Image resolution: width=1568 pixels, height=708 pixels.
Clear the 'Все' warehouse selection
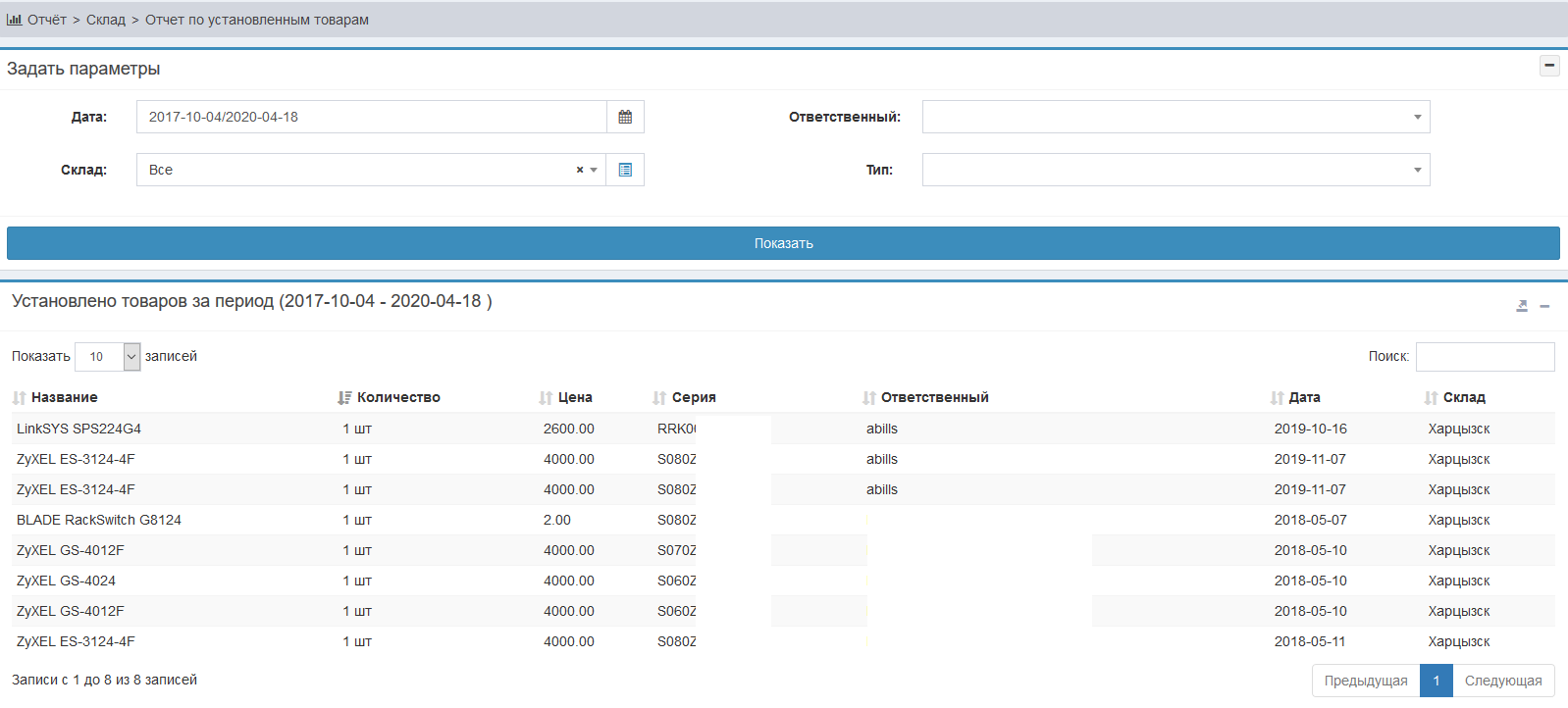click(x=579, y=170)
